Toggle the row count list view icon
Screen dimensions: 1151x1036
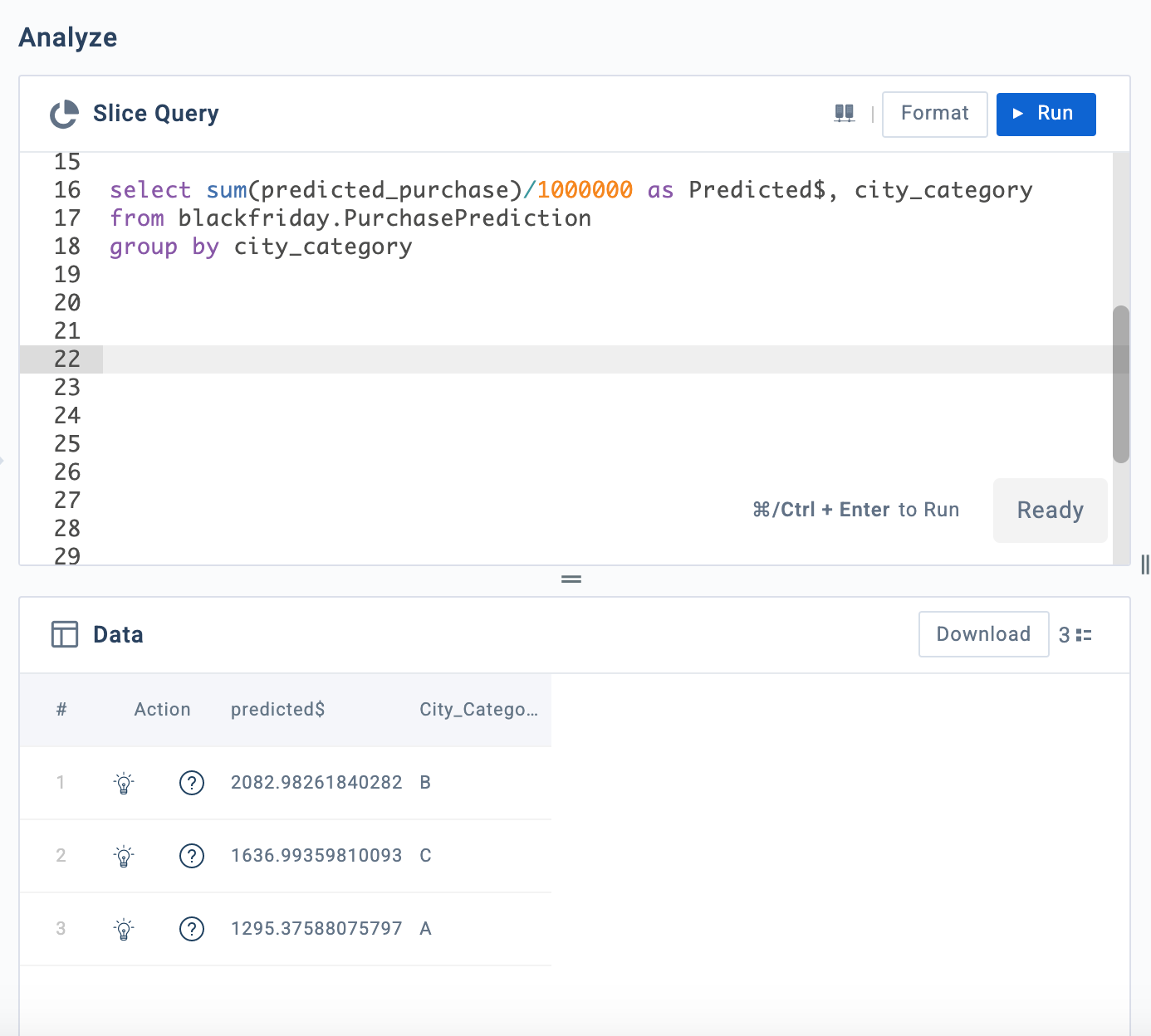pyautogui.click(x=1083, y=635)
